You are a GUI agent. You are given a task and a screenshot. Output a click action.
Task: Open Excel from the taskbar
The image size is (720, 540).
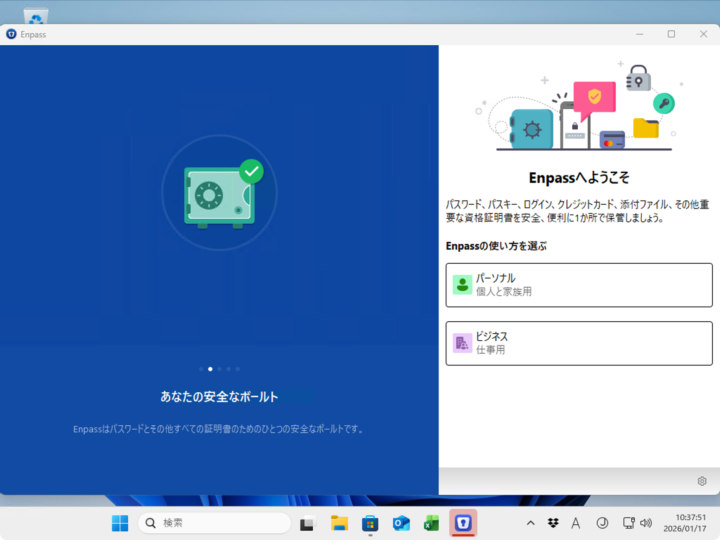432,523
